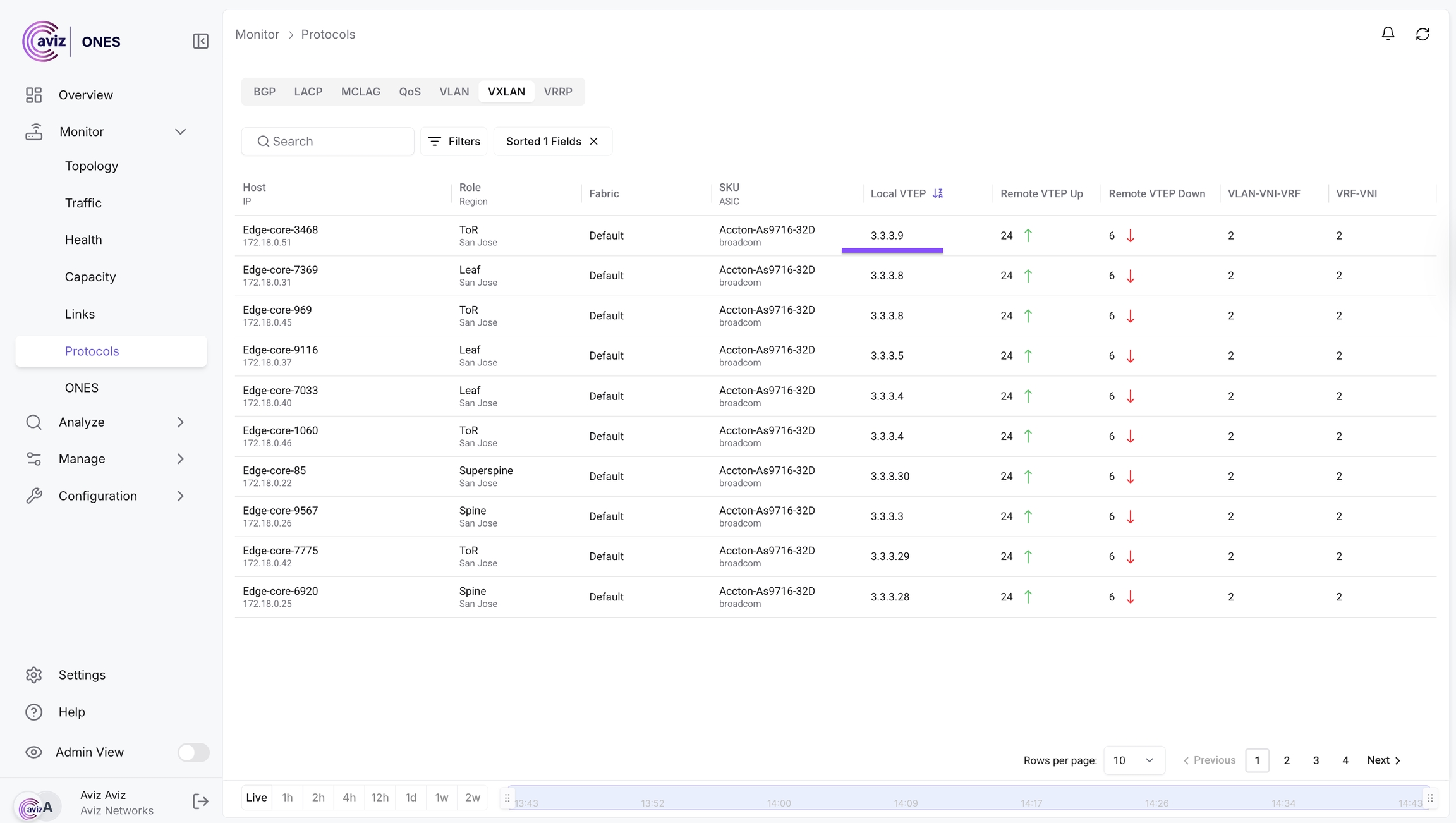This screenshot has height=823, width=1456.
Task: Open the notifications bell
Action: point(1388,34)
